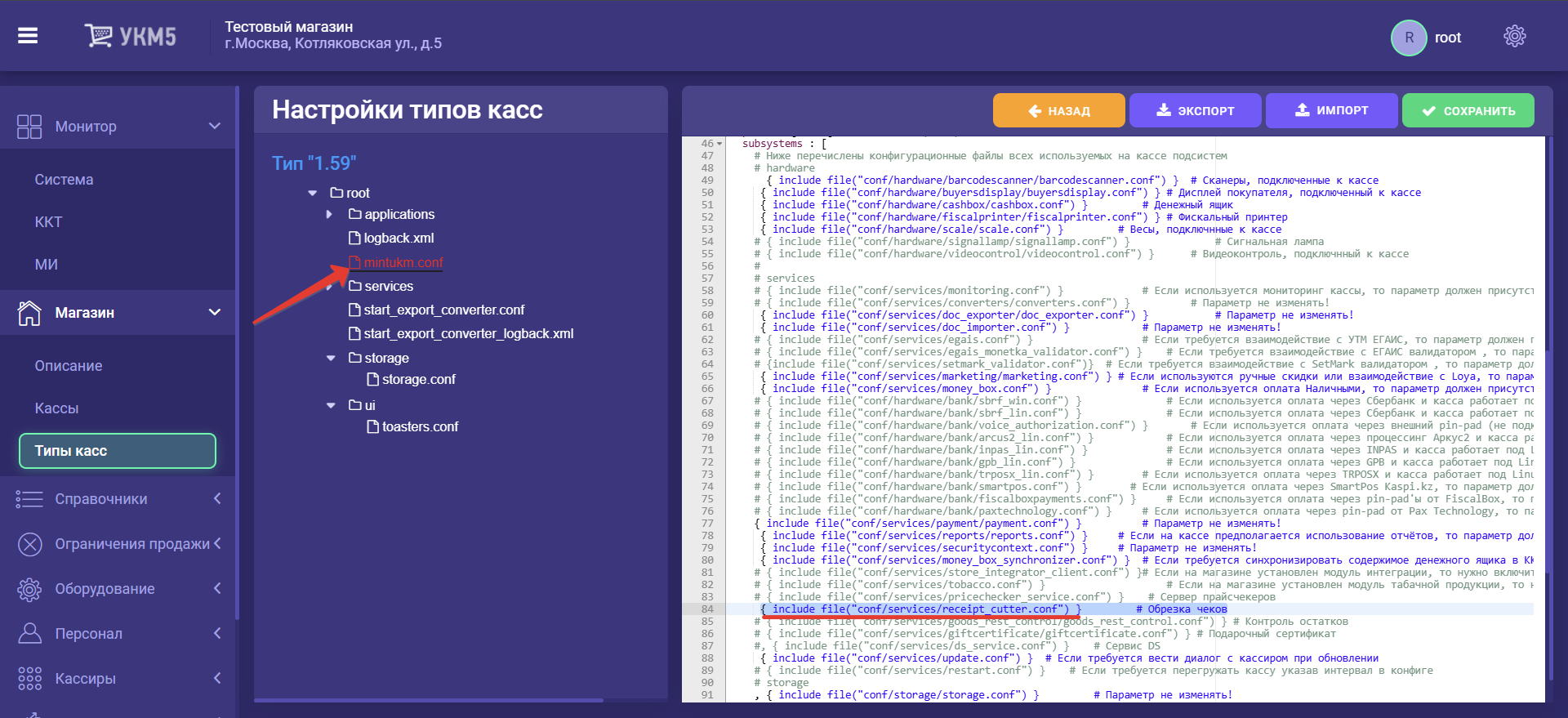Click the ui folder icon
The width and height of the screenshot is (1568, 718).
coord(354,405)
